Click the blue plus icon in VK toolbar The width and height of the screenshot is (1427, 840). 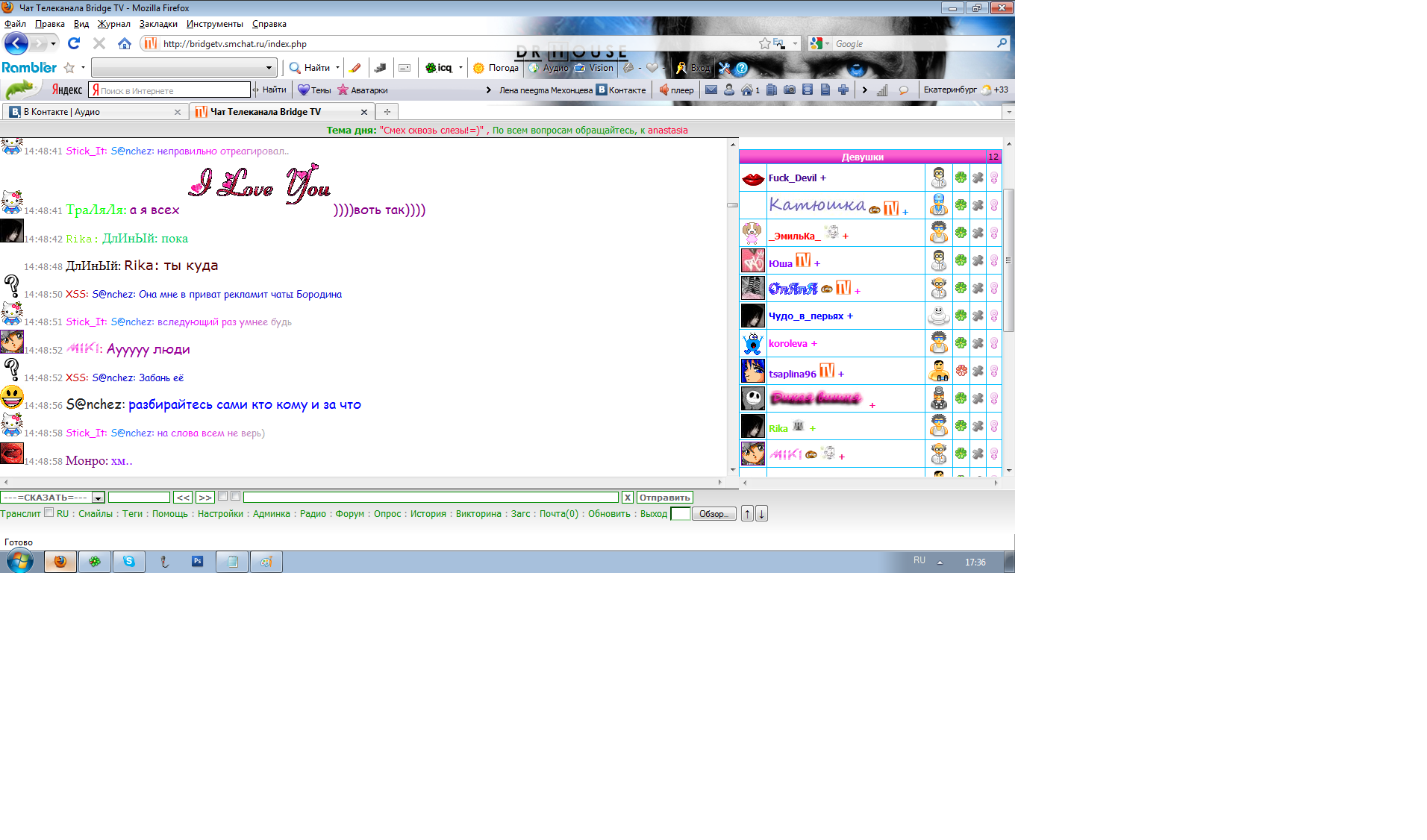pyautogui.click(x=843, y=90)
